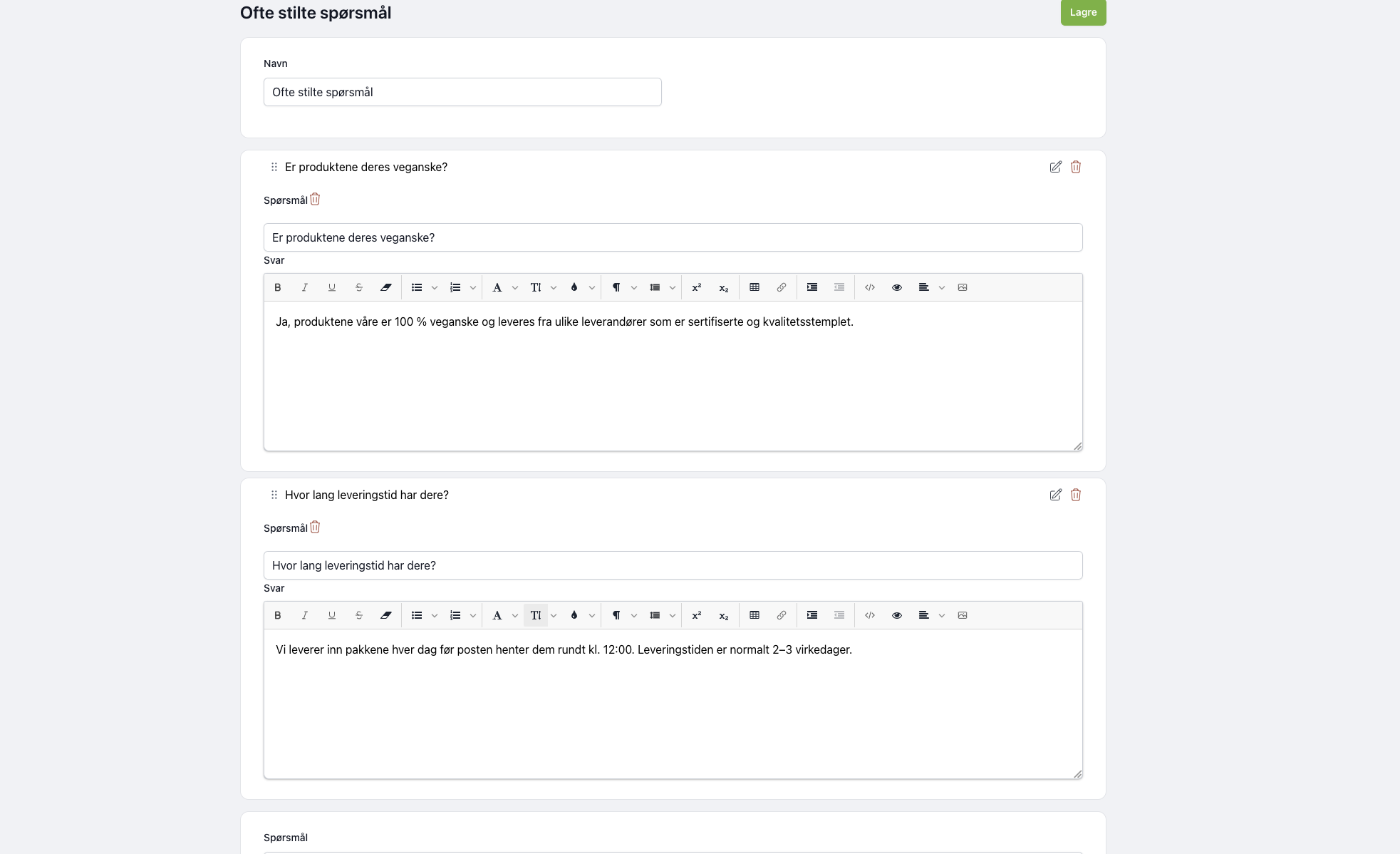This screenshot has width=1400, height=854.
Task: Open paragraph format dropdown in first editor
Action: click(634, 288)
